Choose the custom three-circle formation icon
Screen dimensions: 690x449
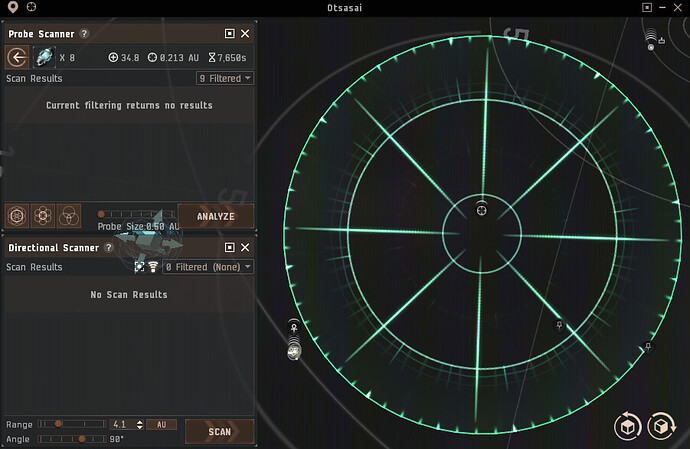tap(69, 216)
